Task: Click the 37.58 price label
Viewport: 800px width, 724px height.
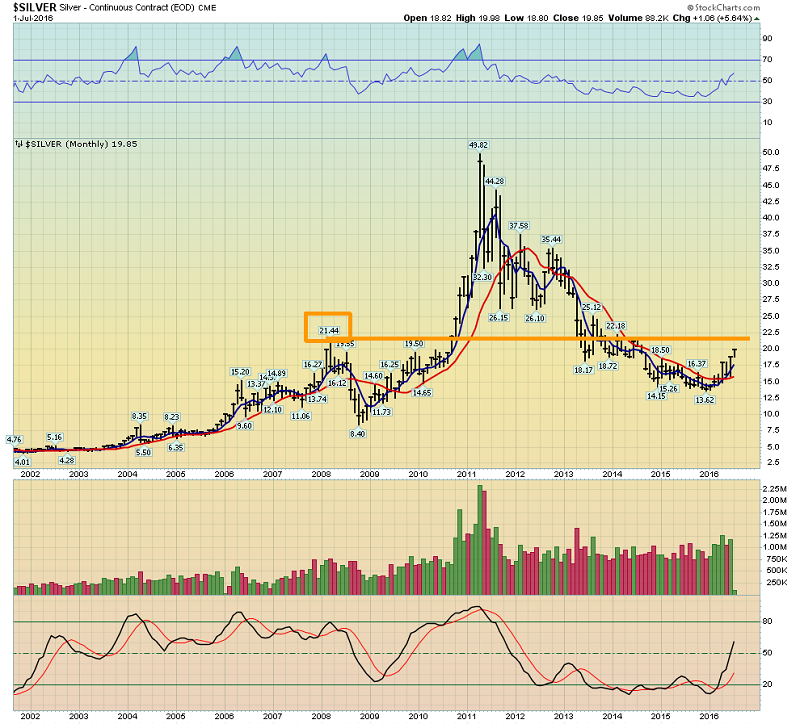Action: 518,226
